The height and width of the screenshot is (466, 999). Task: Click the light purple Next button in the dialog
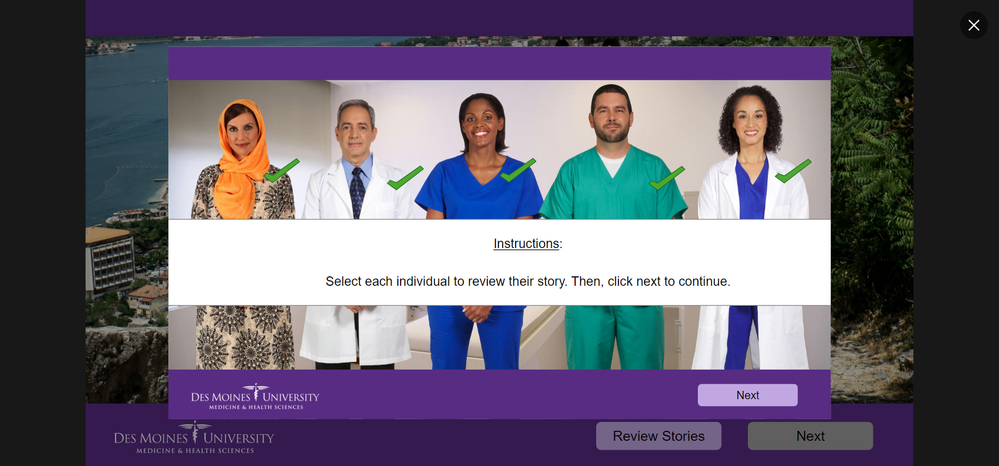click(x=747, y=395)
